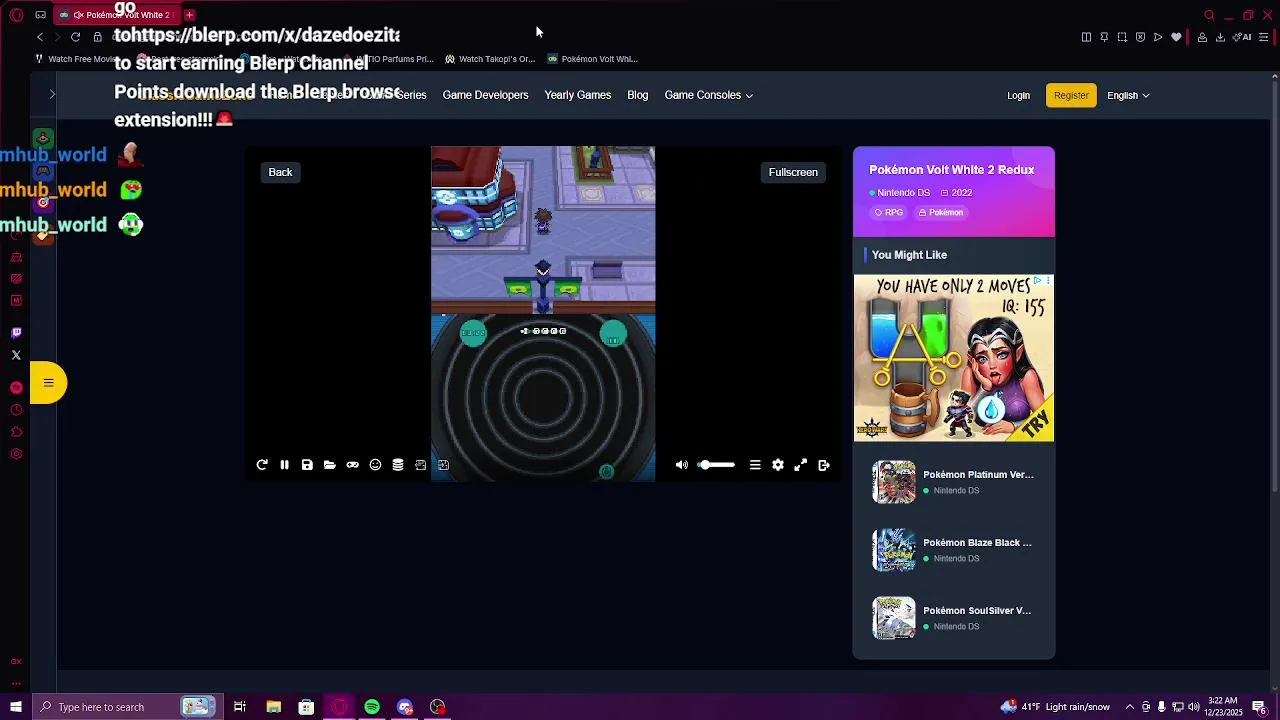Open the Pokémon SoulSilver title link
The height and width of the screenshot is (720, 1280).
tap(977, 610)
